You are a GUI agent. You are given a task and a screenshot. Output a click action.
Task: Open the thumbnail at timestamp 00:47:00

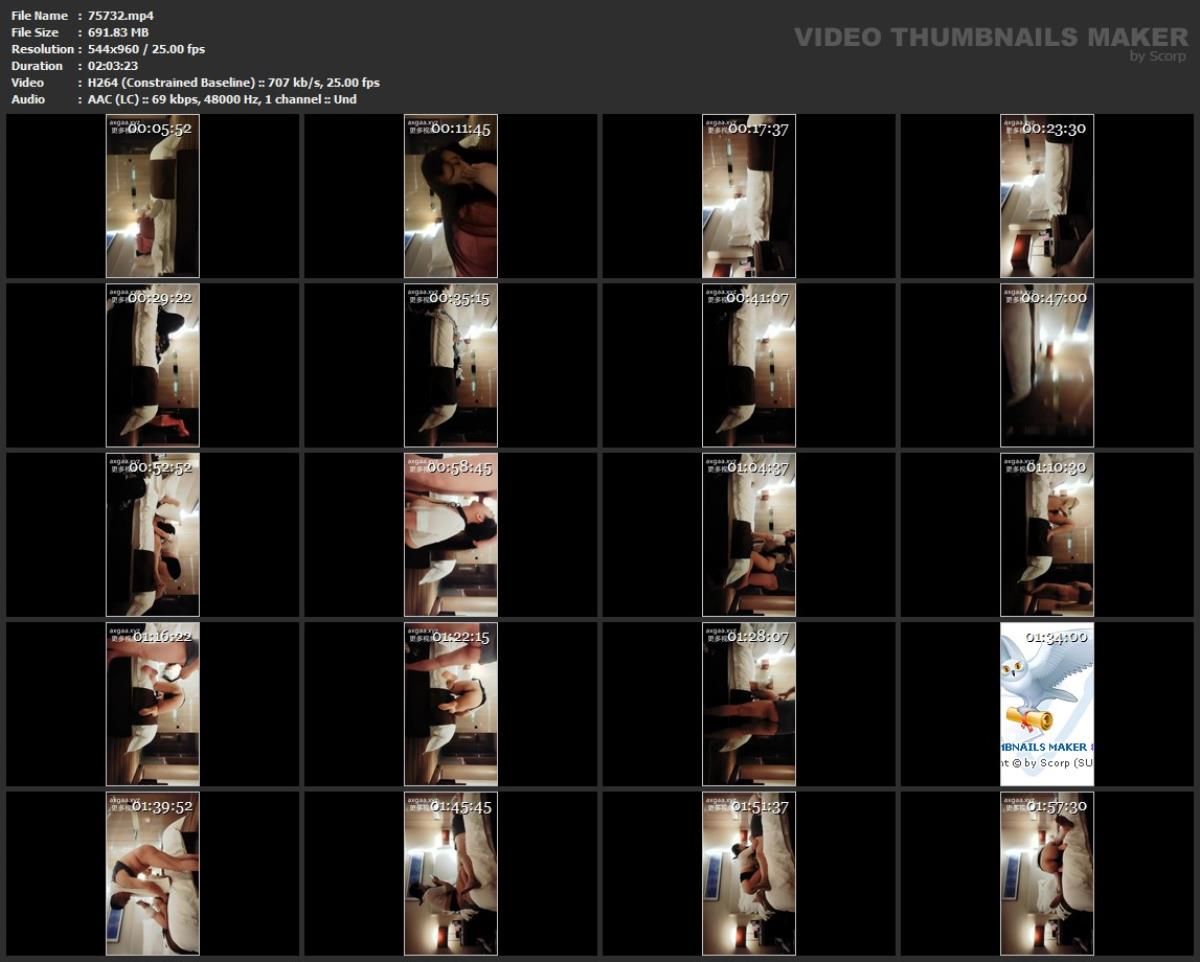[x=1046, y=365]
